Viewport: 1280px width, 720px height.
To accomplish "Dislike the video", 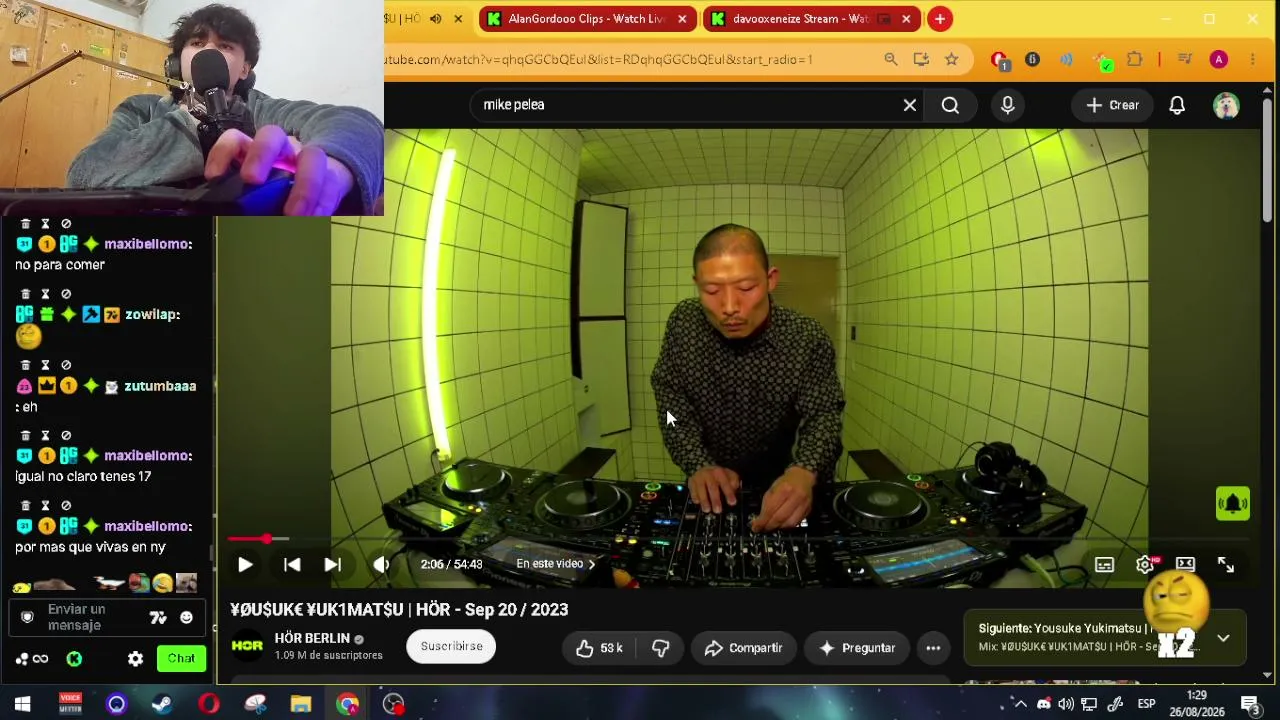I will [660, 648].
